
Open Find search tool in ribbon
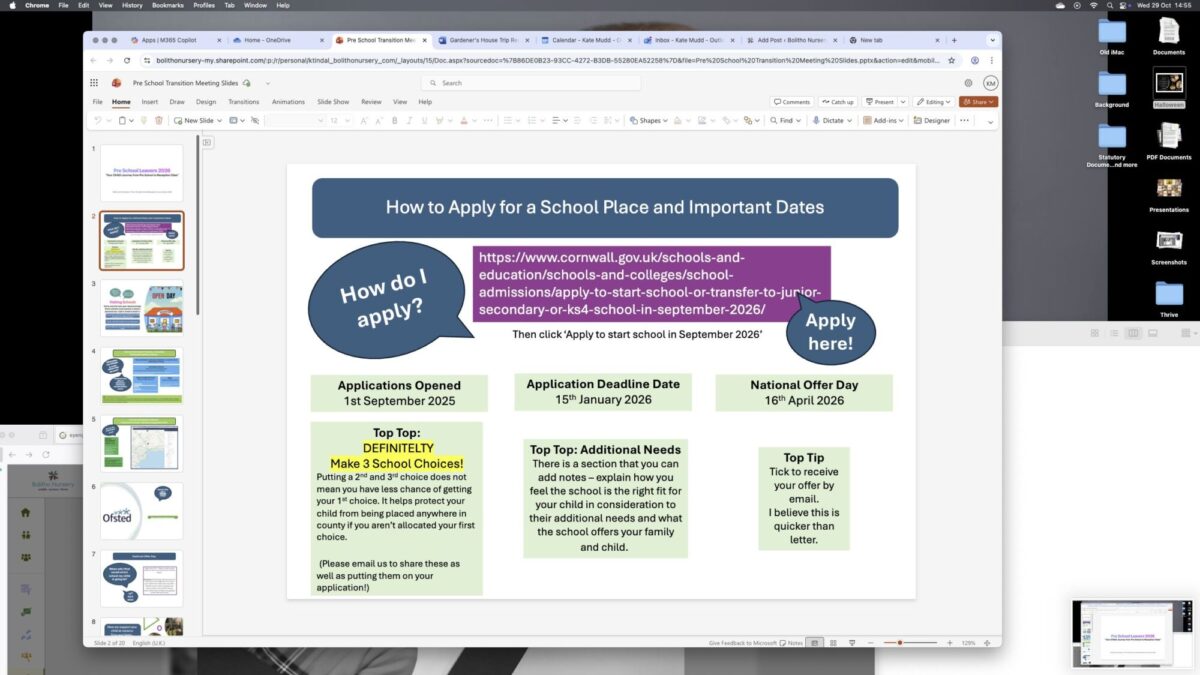tap(781, 120)
